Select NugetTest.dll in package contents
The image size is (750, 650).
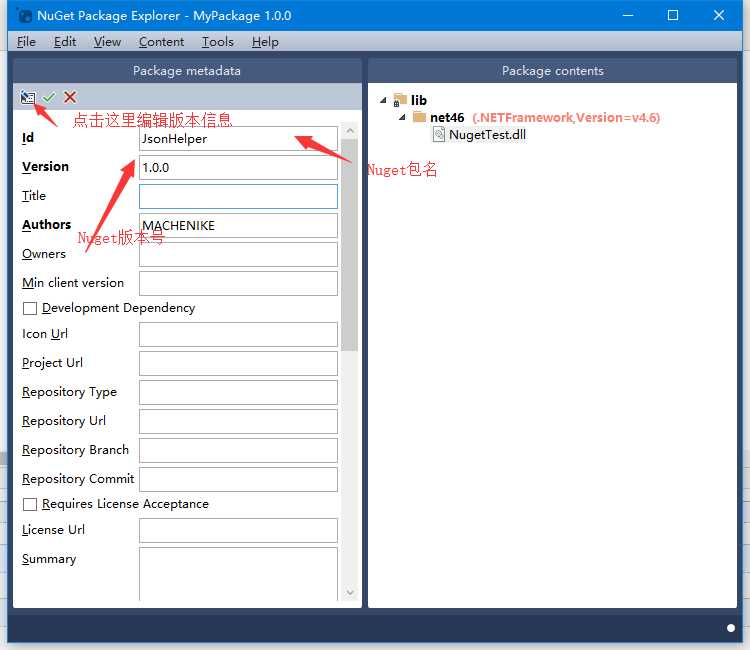click(487, 135)
